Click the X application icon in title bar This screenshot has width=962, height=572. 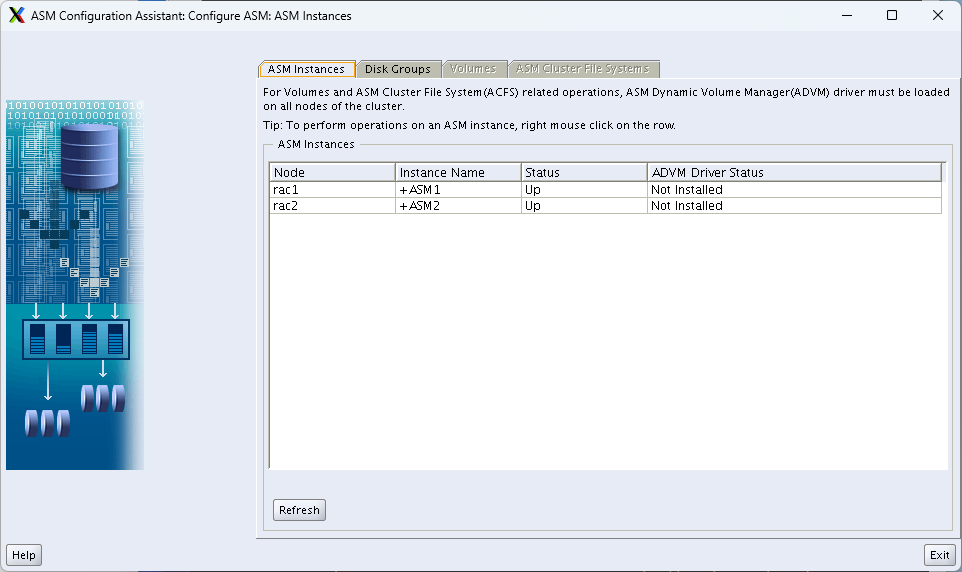click(x=17, y=15)
